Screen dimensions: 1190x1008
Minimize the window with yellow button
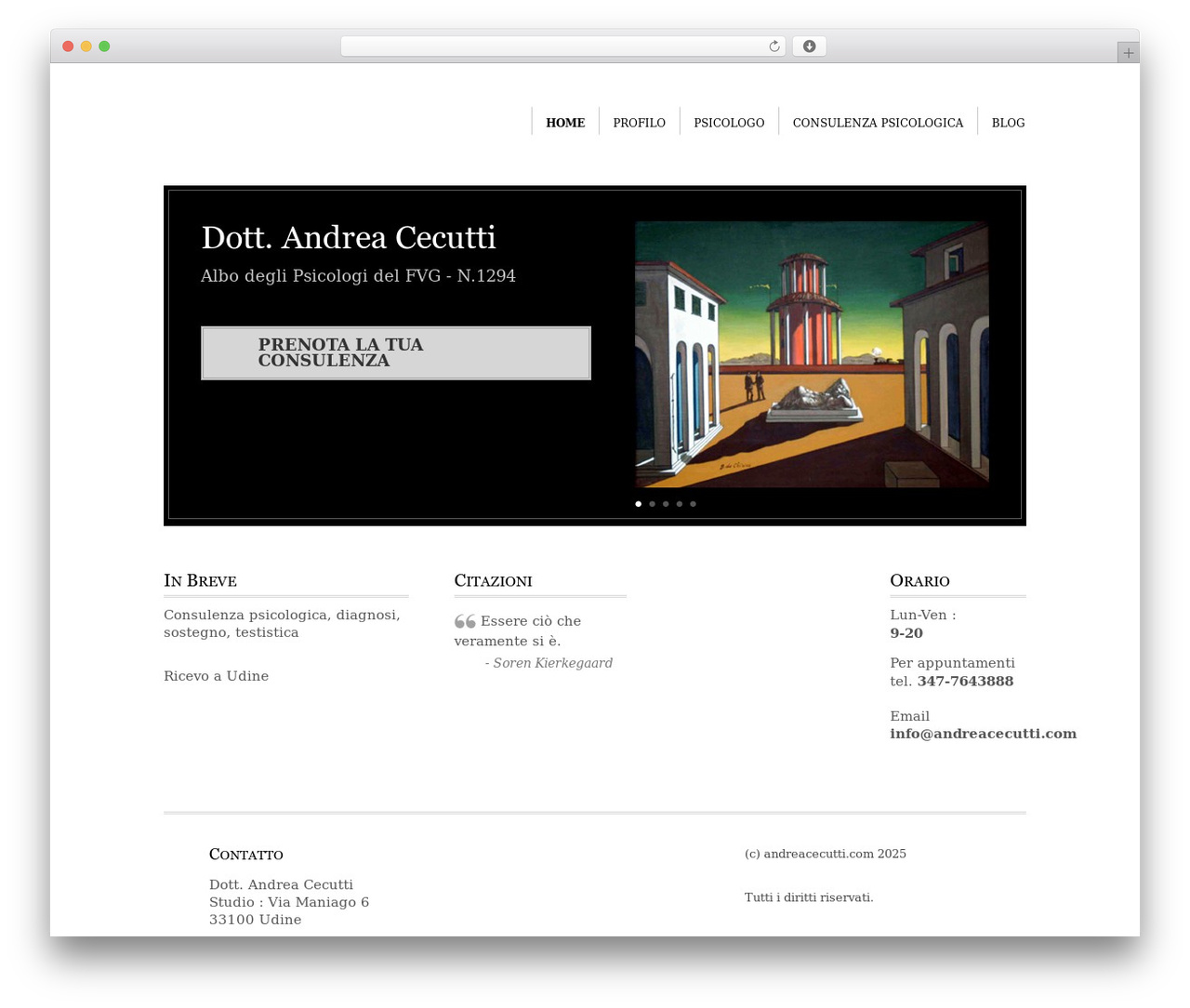(86, 46)
